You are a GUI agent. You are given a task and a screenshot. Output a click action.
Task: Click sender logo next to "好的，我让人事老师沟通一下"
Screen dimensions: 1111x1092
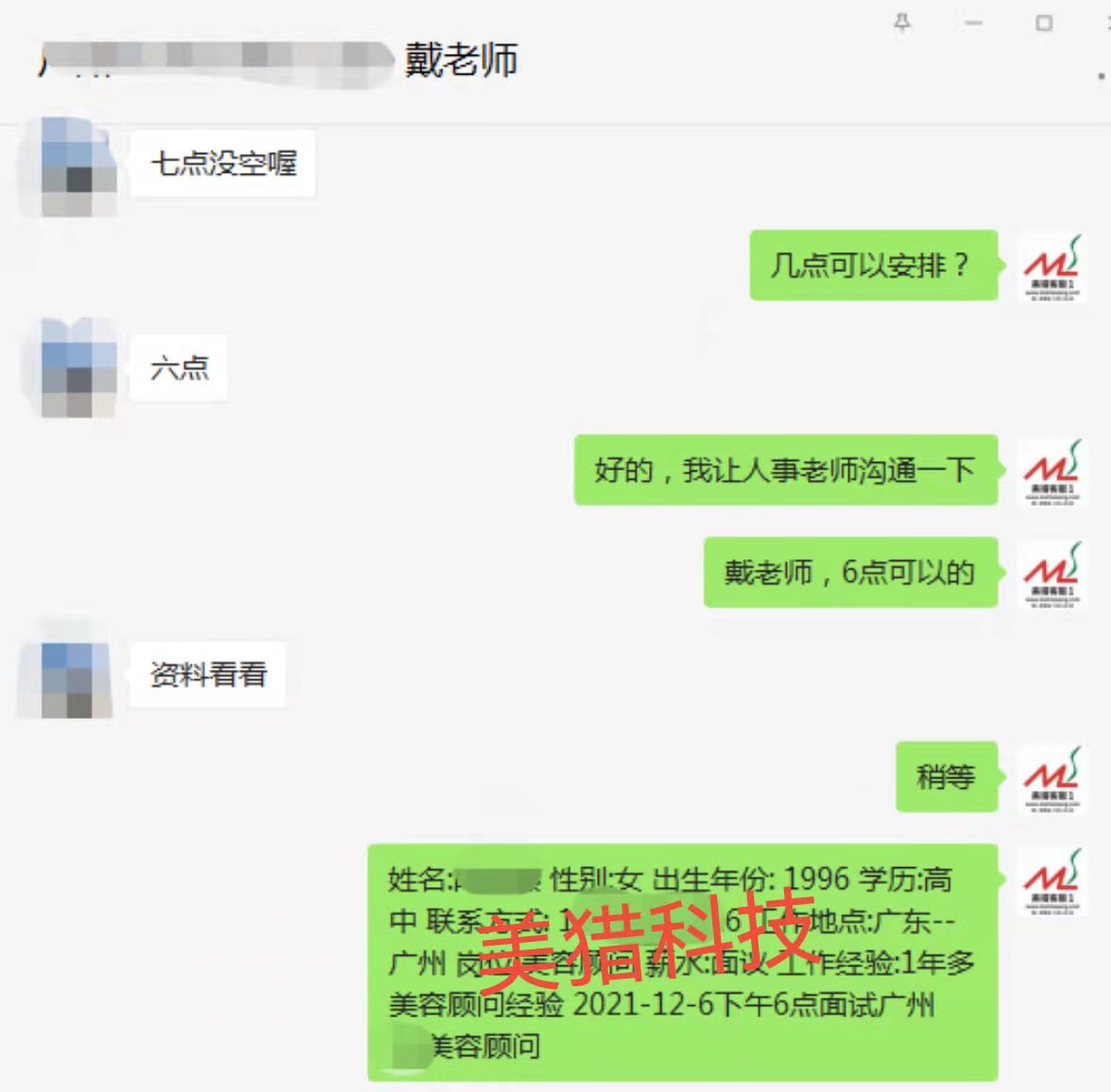[x=1052, y=470]
